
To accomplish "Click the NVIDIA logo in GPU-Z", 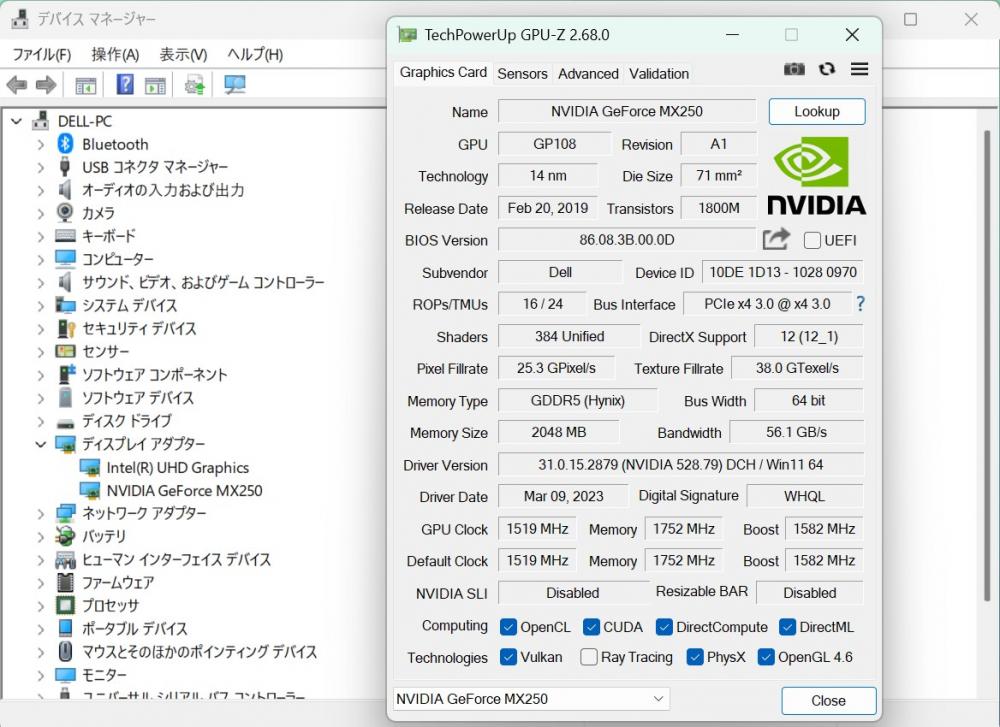I will tap(816, 175).
